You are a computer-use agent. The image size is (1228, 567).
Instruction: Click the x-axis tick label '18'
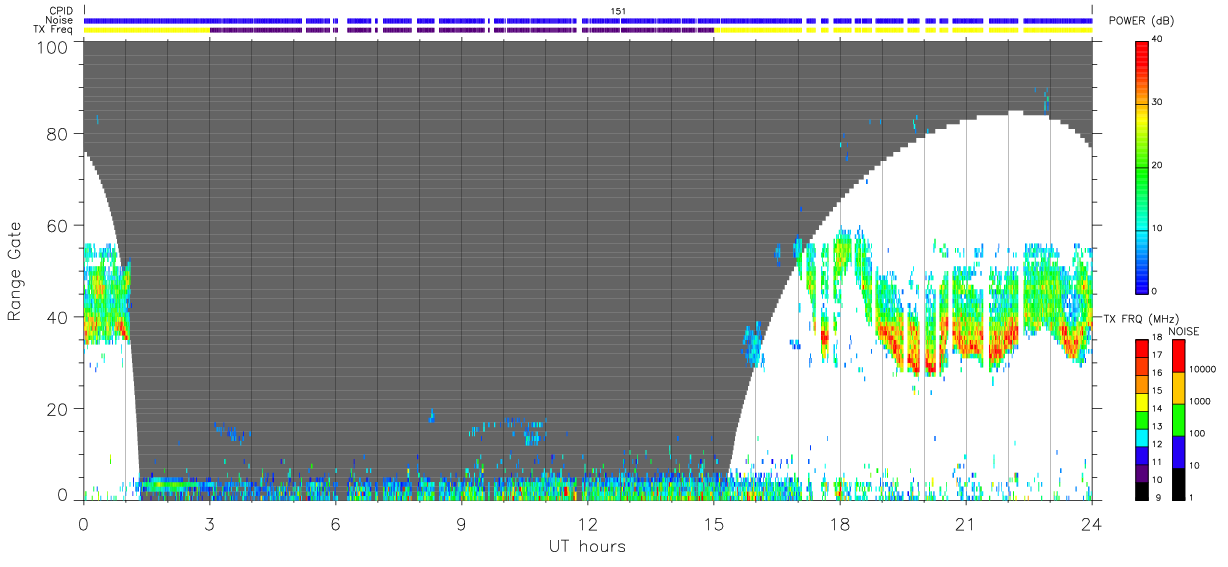[840, 524]
